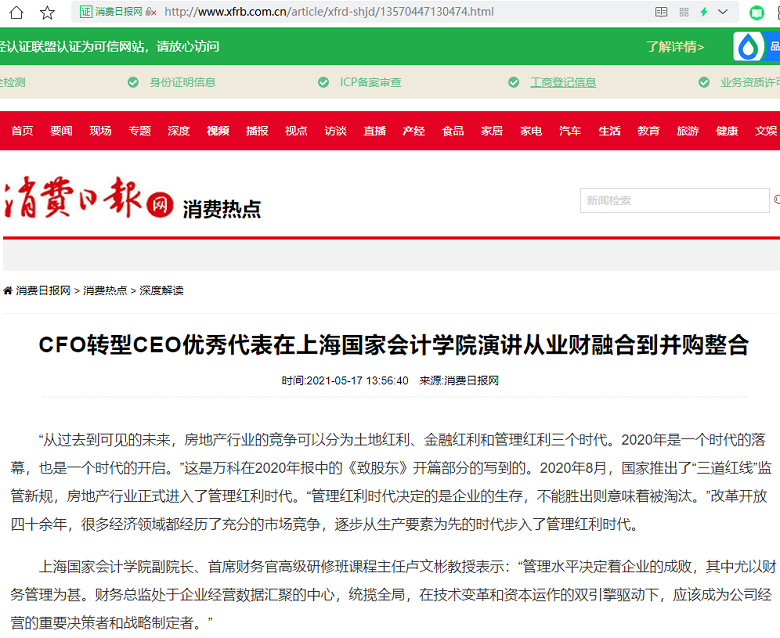Click the green lightning speed-mode icon
The width and height of the screenshot is (780, 638).
tap(704, 12)
